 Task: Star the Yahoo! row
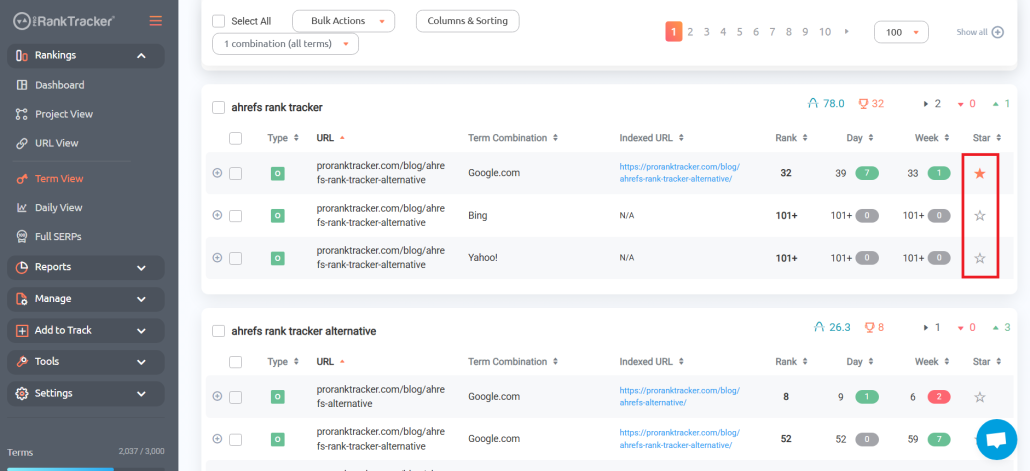pos(979,258)
